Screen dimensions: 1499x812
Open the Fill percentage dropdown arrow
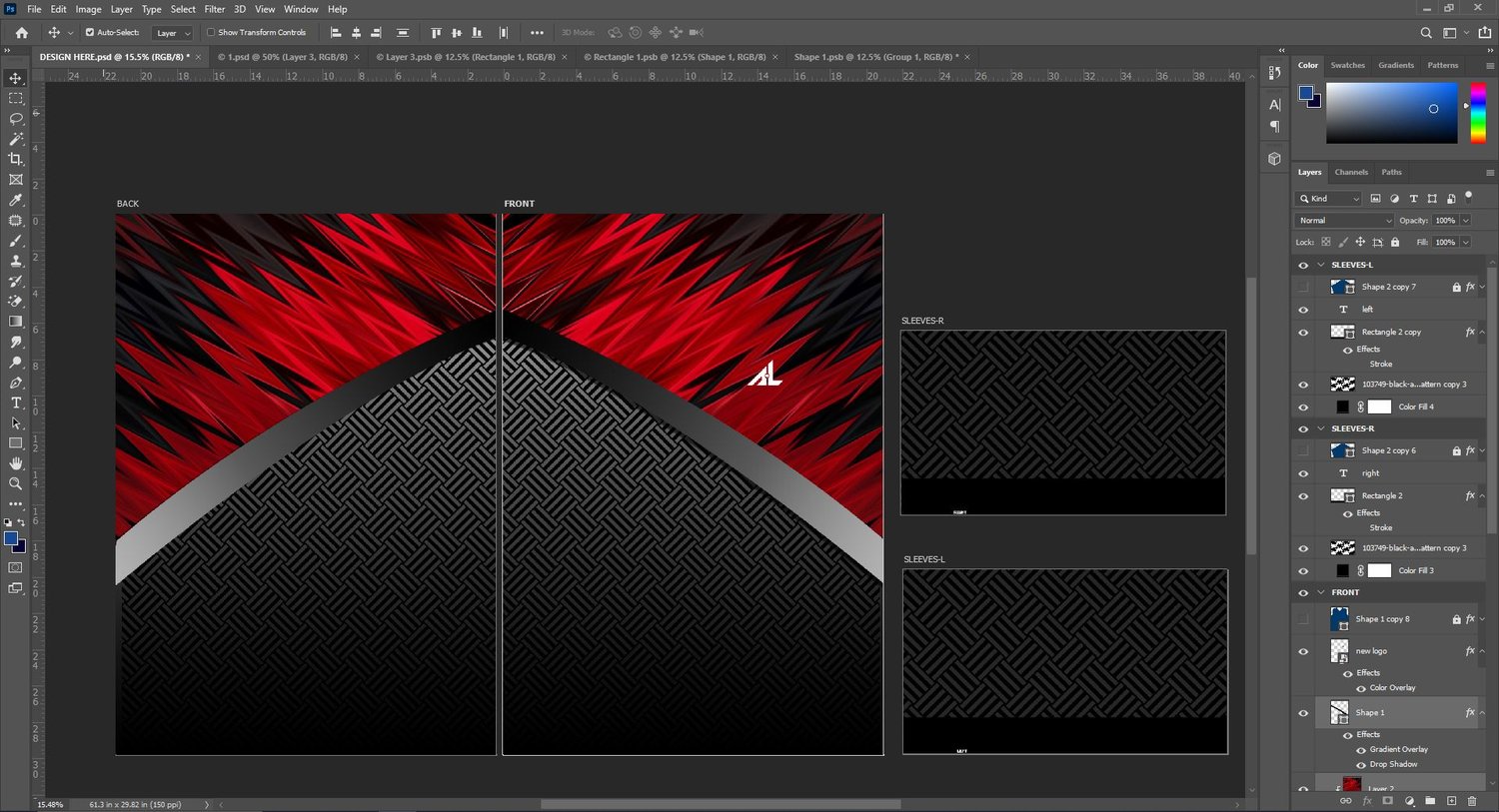(x=1466, y=242)
